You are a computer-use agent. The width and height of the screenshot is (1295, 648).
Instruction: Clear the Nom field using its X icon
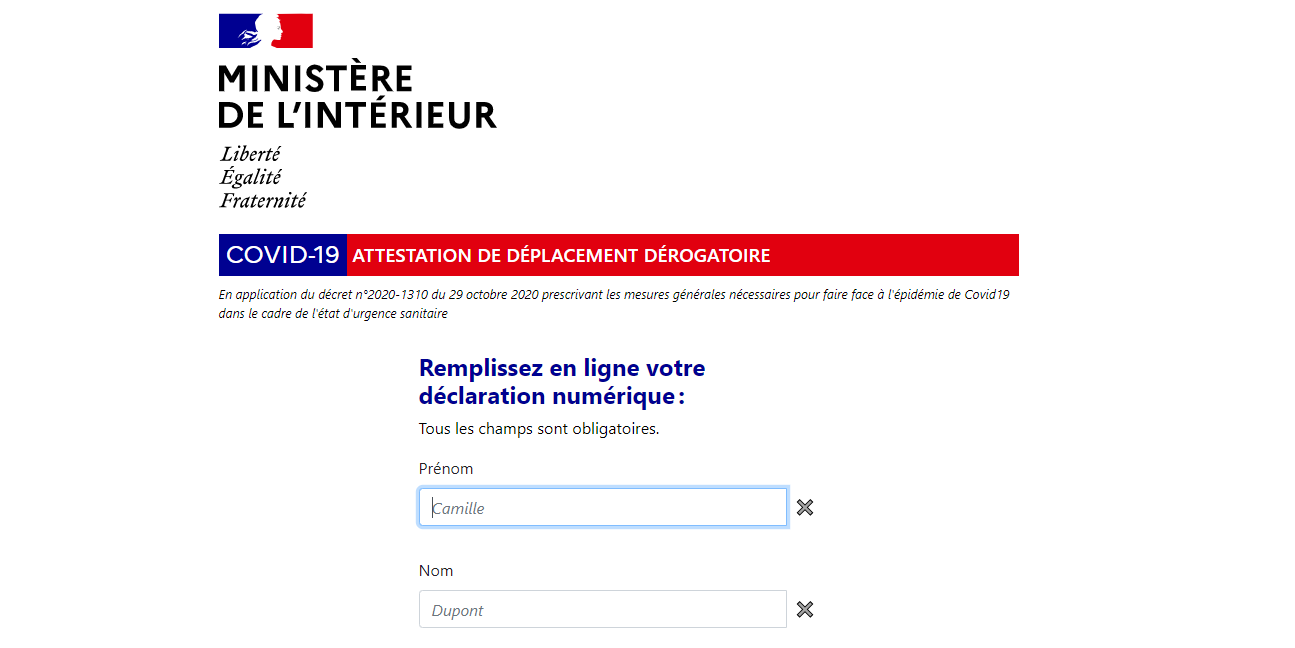(x=805, y=610)
